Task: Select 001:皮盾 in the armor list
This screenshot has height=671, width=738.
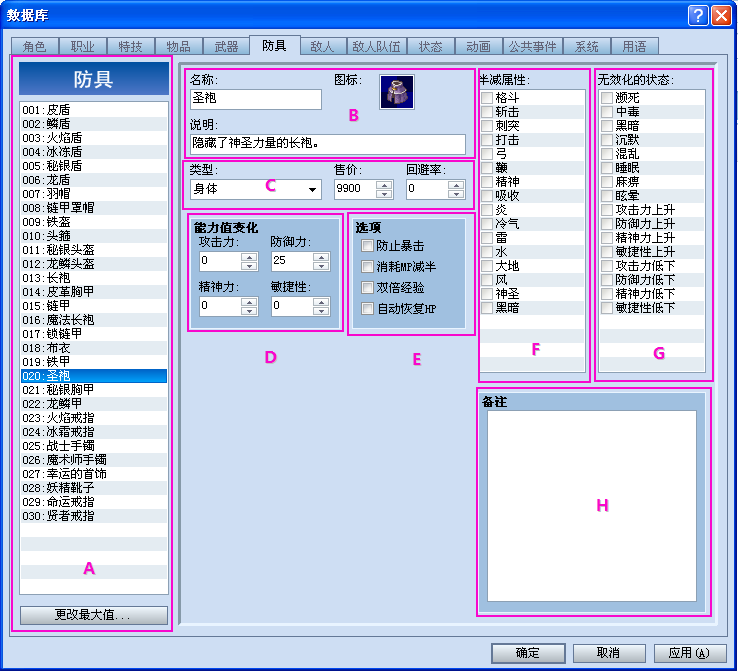Action: [94, 110]
